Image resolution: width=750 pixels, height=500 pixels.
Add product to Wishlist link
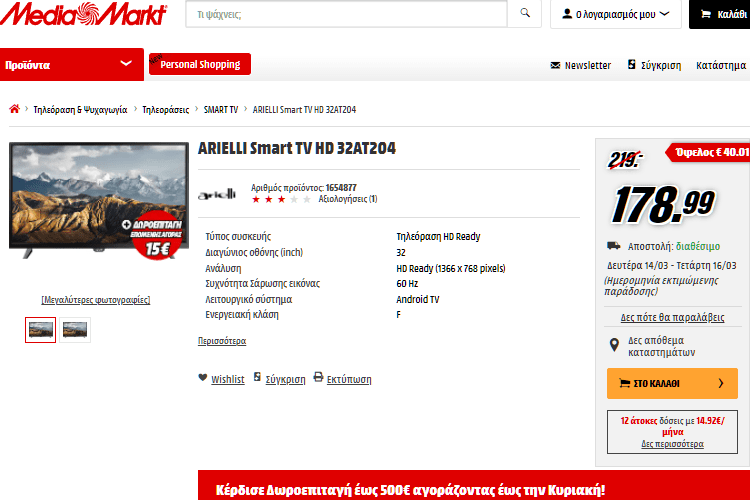[228, 379]
